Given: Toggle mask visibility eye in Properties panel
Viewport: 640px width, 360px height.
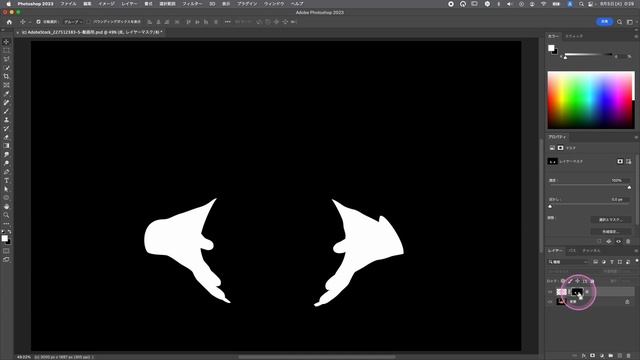Looking at the screenshot, I should coord(619,242).
